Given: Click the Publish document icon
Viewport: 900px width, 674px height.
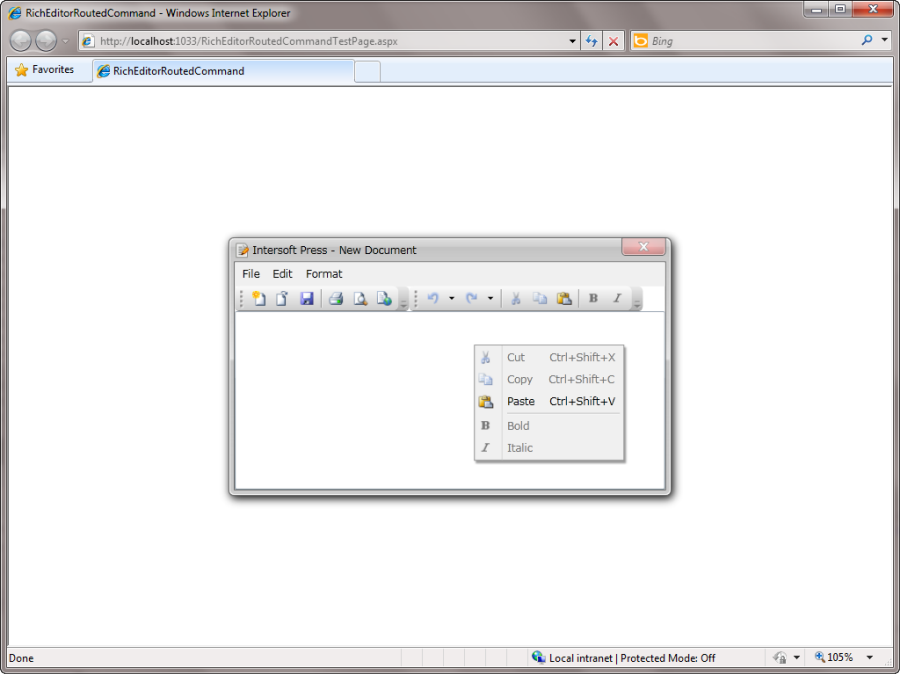Looking at the screenshot, I should pos(384,298).
